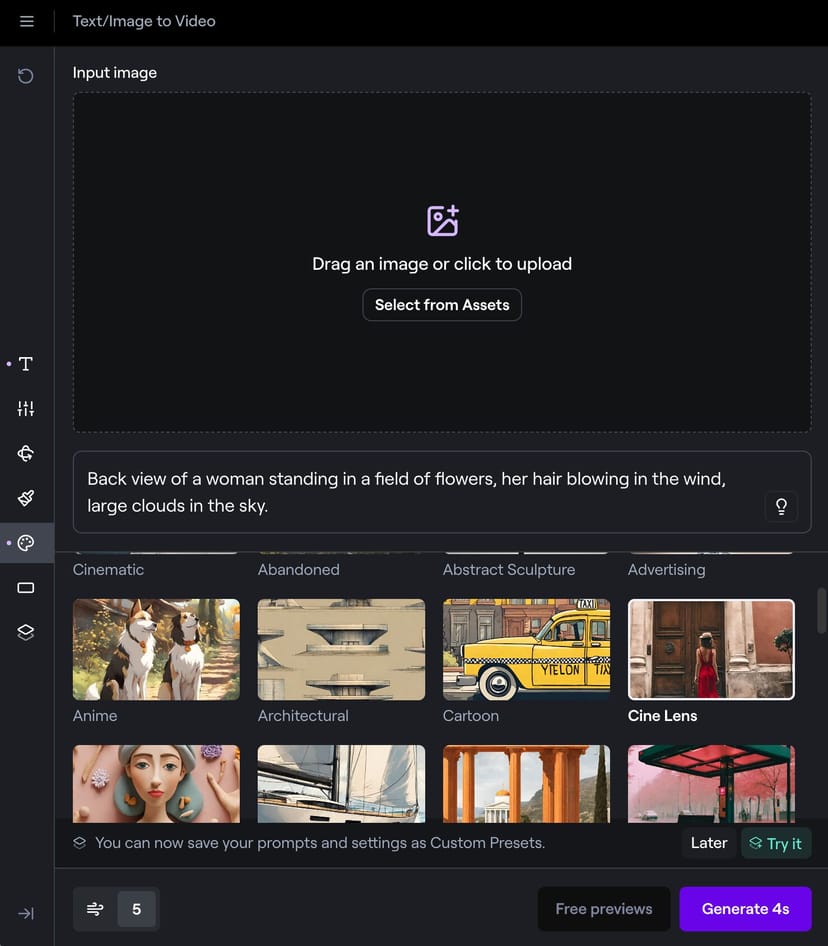Open the presets layers icon
Screen dimensions: 828x946
[x=26, y=632]
